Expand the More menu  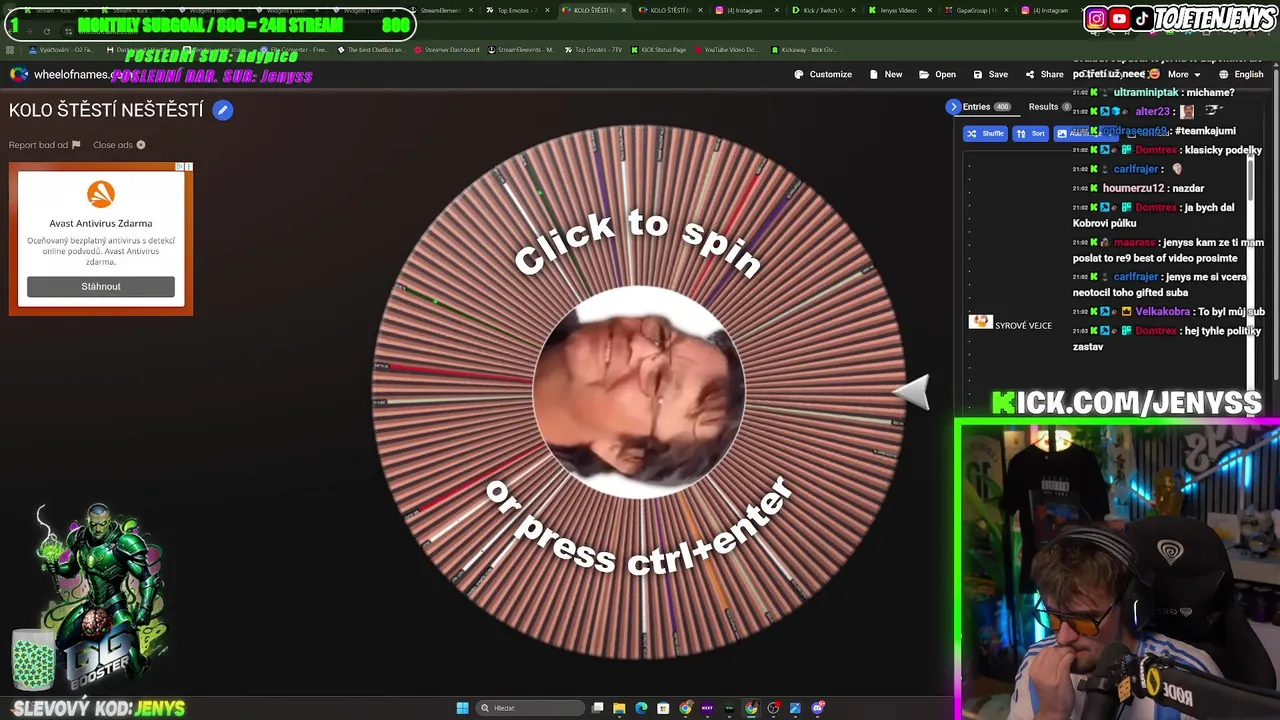[1183, 74]
